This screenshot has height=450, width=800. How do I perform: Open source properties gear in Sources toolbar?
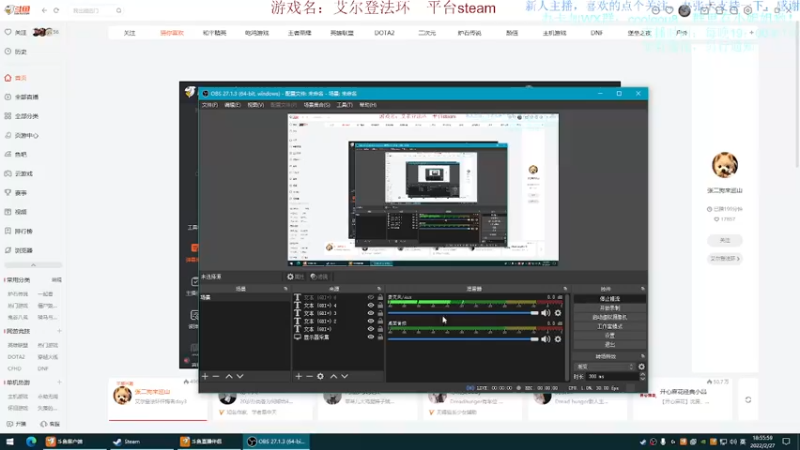pos(320,377)
